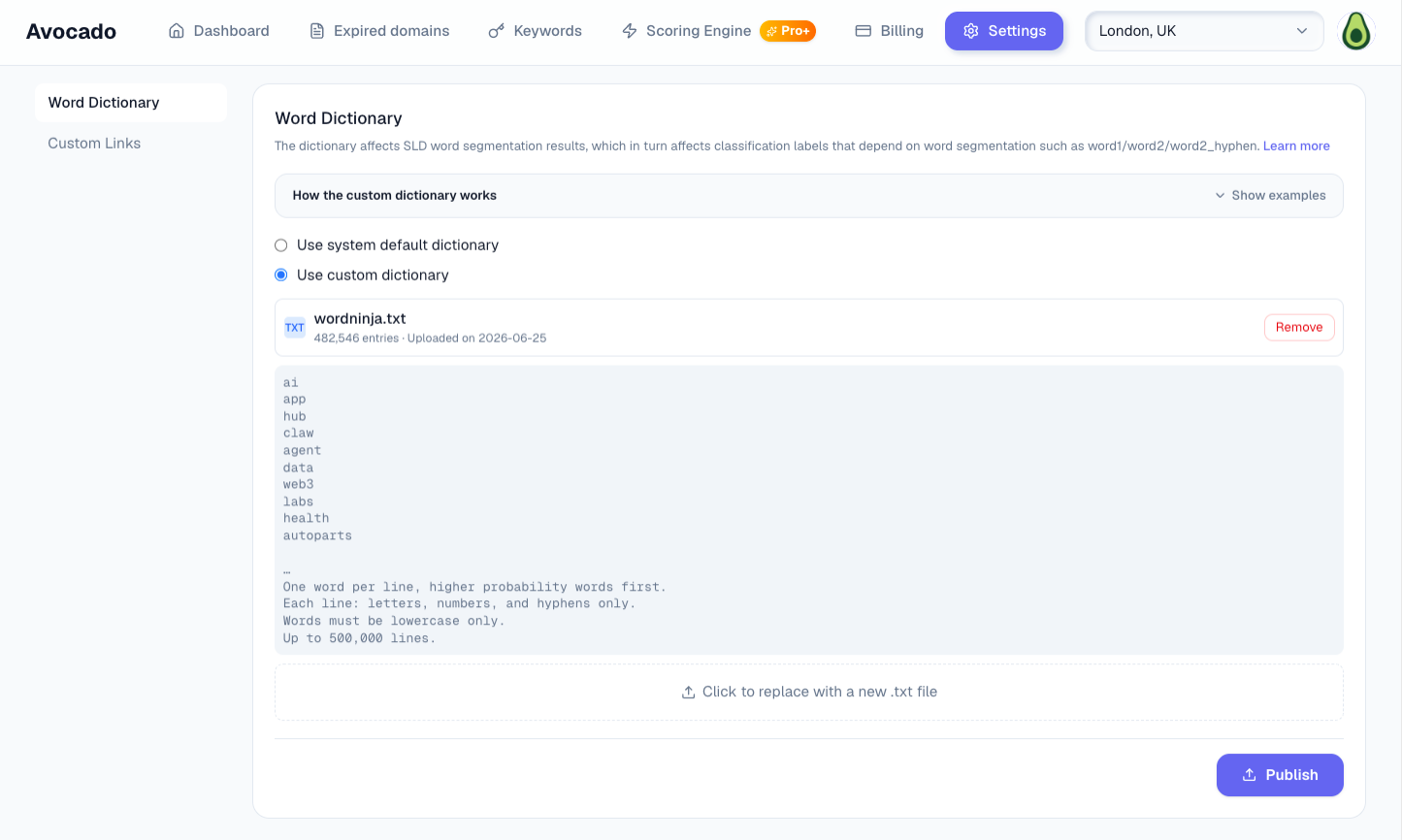Screen dimensions: 1402x840
Task: Click the TXT file type icon
Action: (x=295, y=328)
